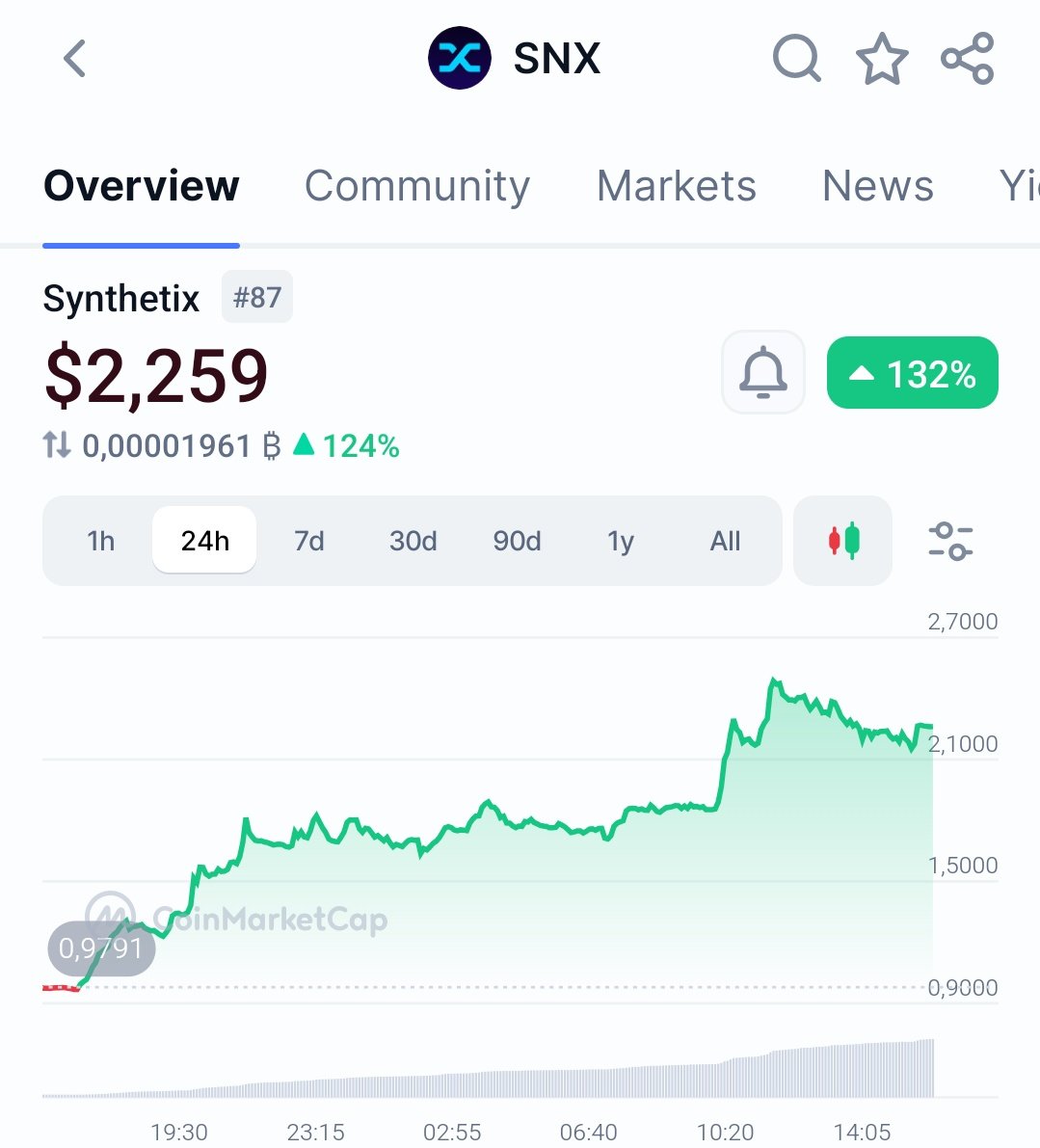The height and width of the screenshot is (1148, 1040).
Task: Select the 1h time range
Action: (x=100, y=541)
